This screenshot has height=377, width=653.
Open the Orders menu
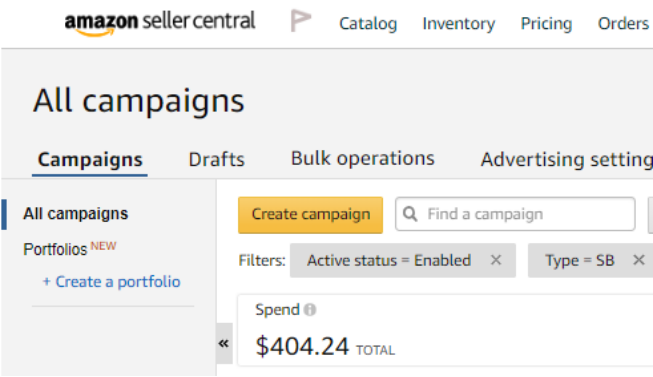click(623, 23)
